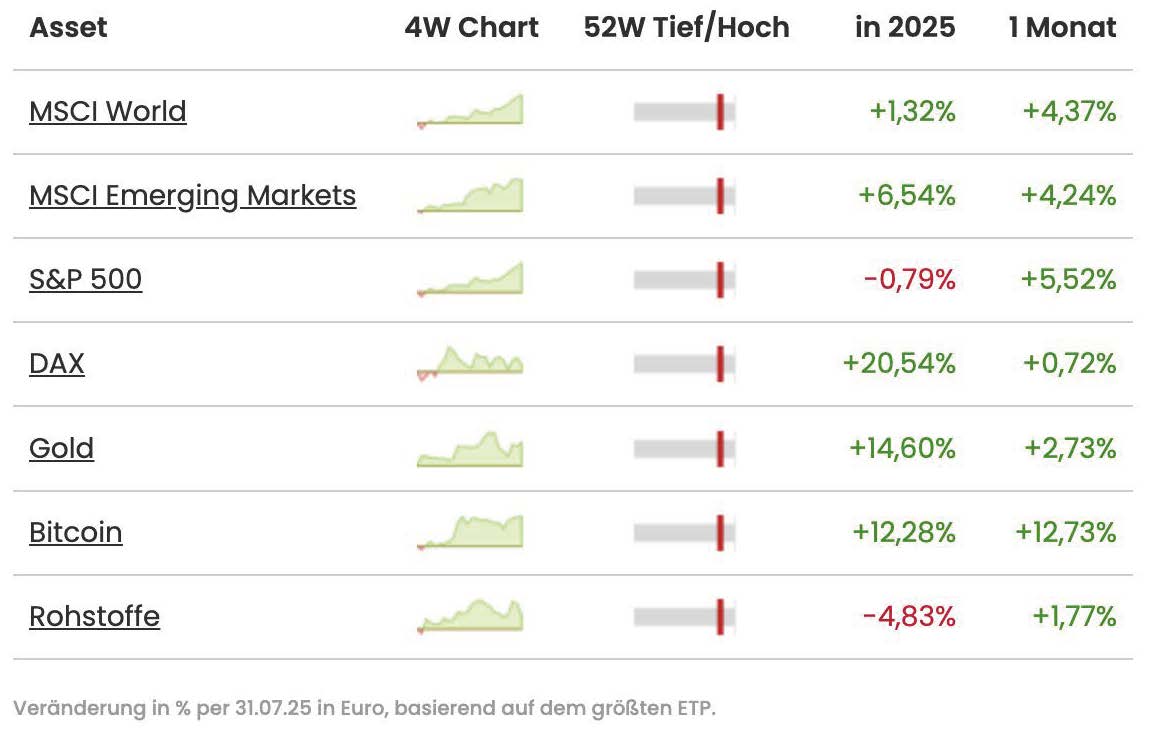Click the DAX 4W sparkline chart
This screenshot has height=736, width=1158.
(470, 363)
